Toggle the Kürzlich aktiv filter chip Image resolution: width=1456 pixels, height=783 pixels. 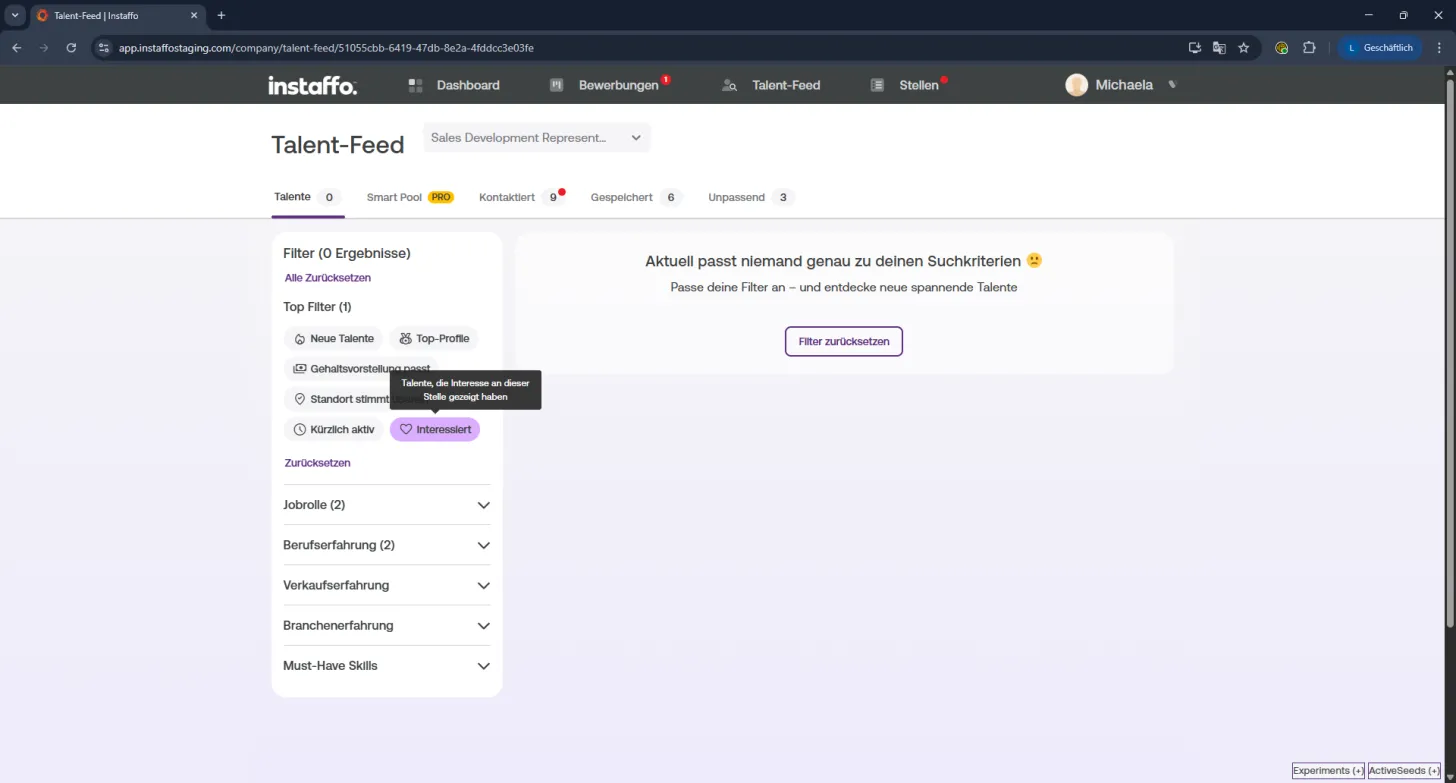pyautogui.click(x=334, y=430)
